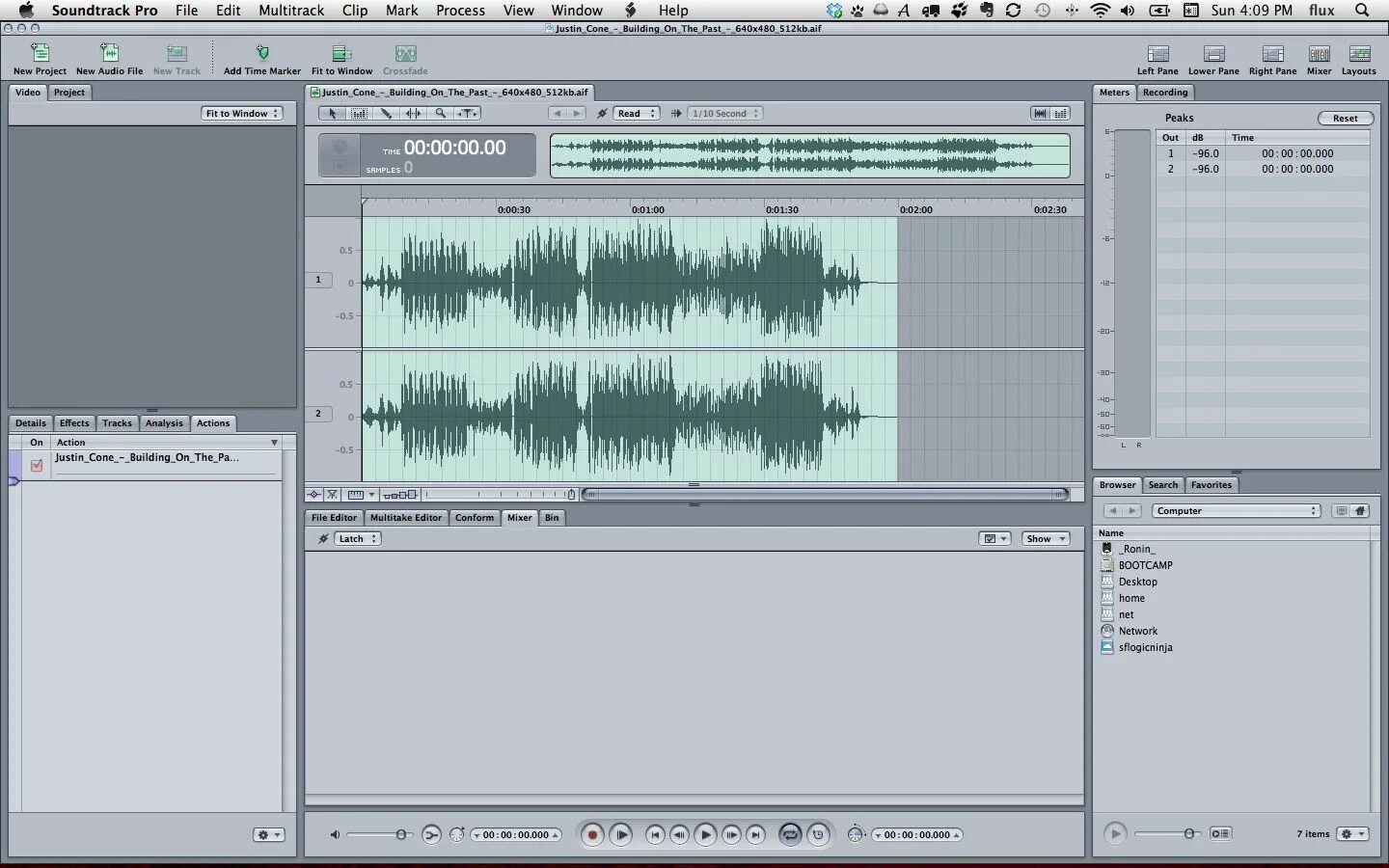Toggle snapping icon next to snap dropdown

676,113
